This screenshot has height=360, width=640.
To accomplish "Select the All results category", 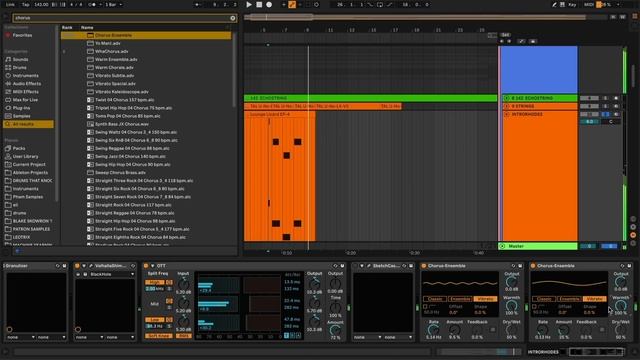I will pyautogui.click(x=28, y=124).
